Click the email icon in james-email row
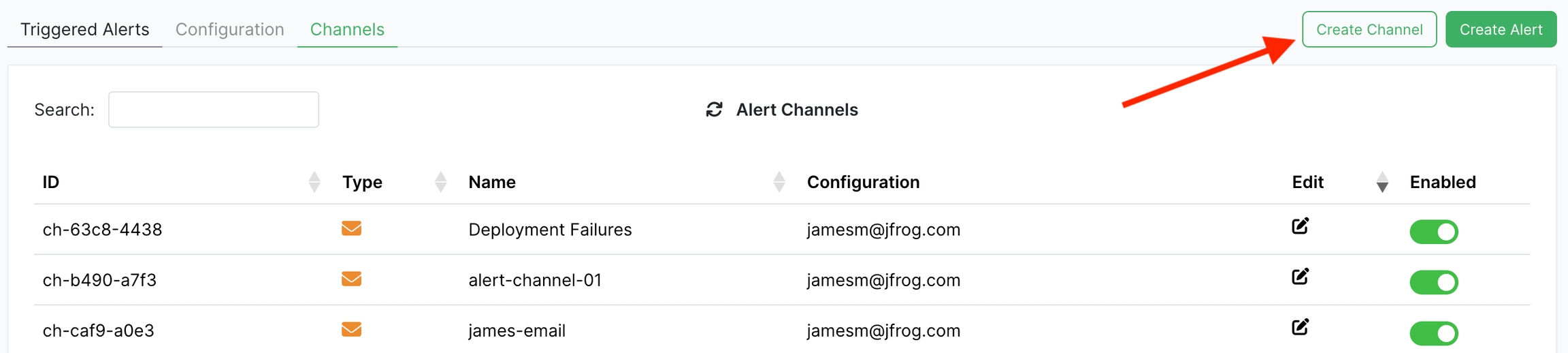The image size is (1568, 353). tap(351, 330)
